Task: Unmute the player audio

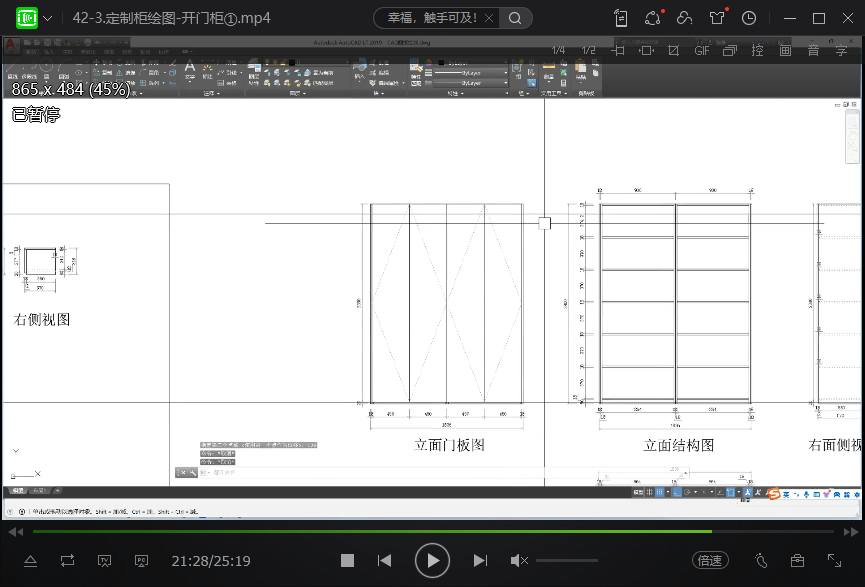Action: pos(518,561)
